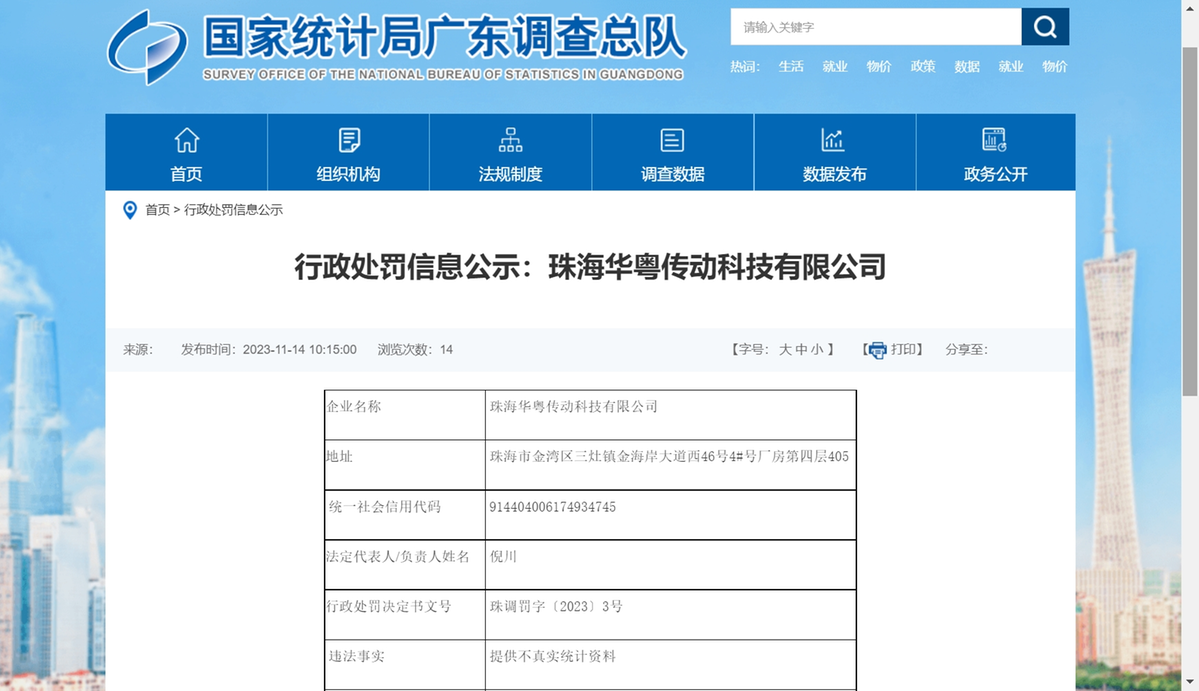The height and width of the screenshot is (691, 1199).
Task: Click the scrollbar down arrow
Action: [1190, 682]
